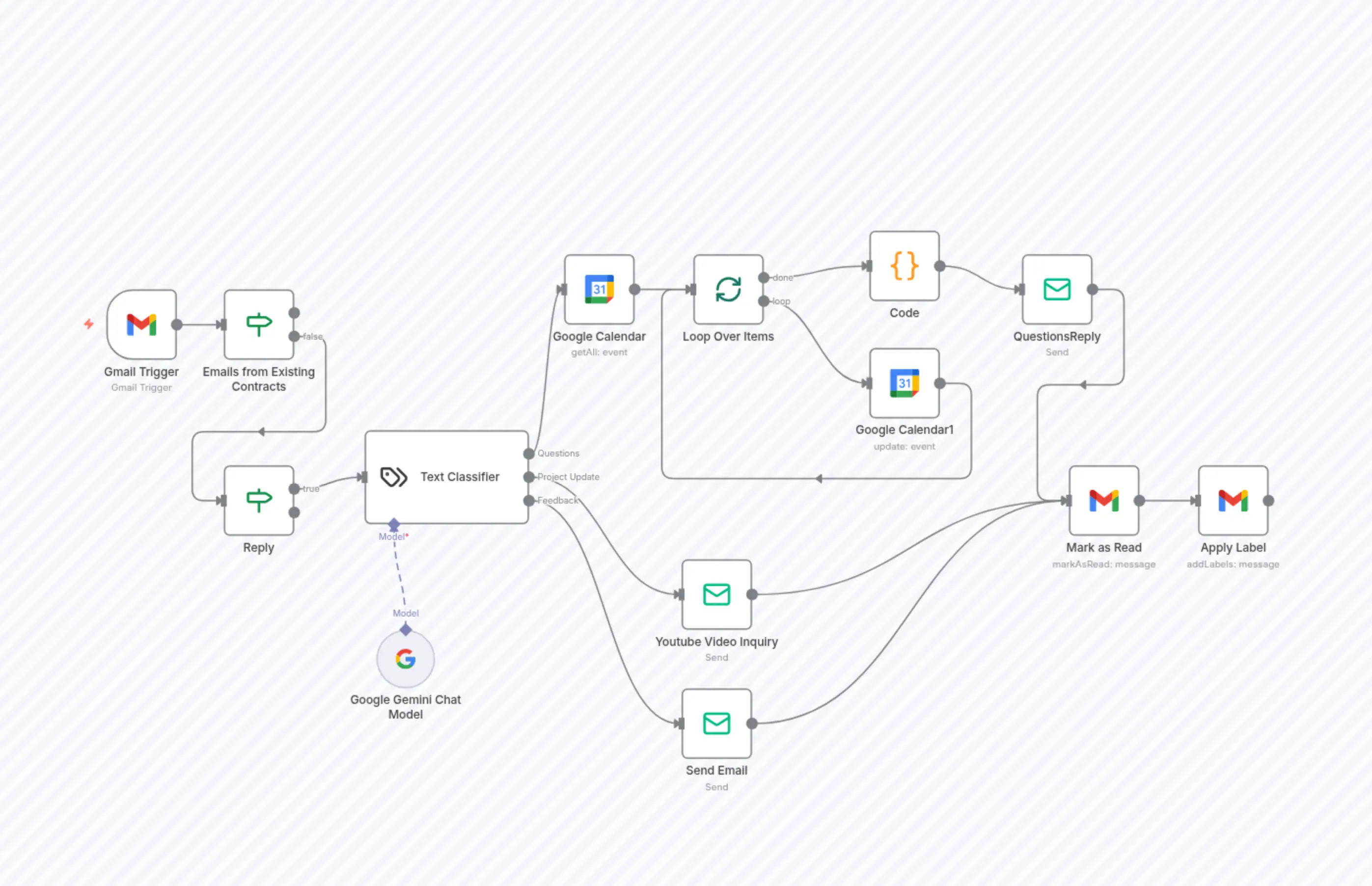Click the Apply Label node output dot

(x=1268, y=501)
